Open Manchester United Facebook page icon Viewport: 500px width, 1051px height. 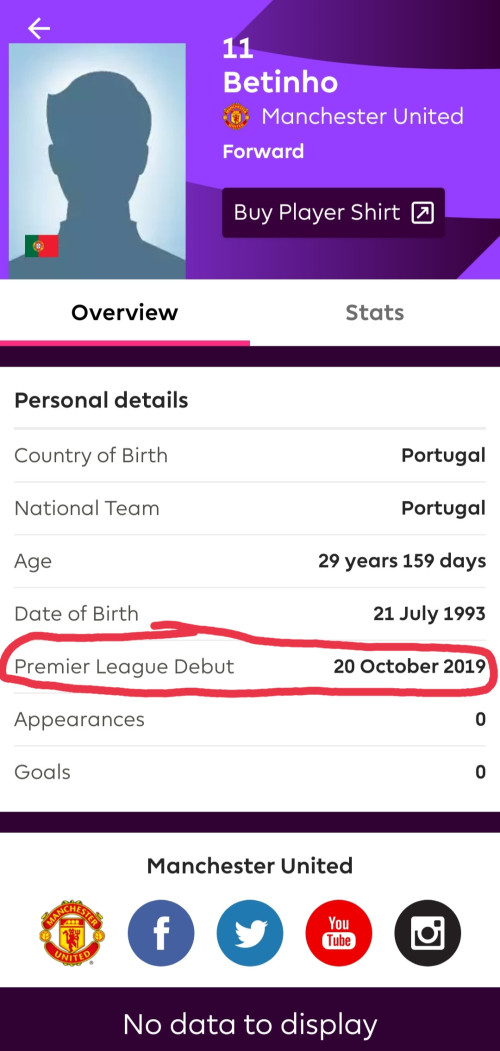(161, 933)
